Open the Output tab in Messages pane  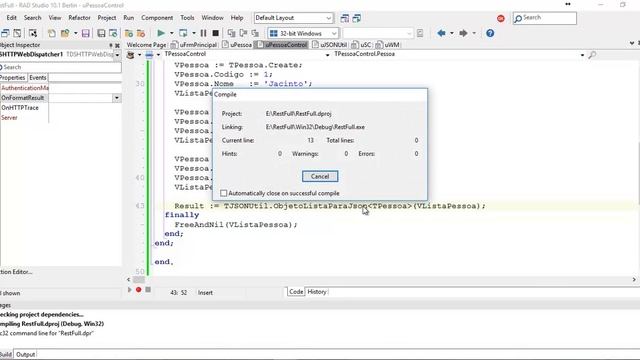(25, 354)
